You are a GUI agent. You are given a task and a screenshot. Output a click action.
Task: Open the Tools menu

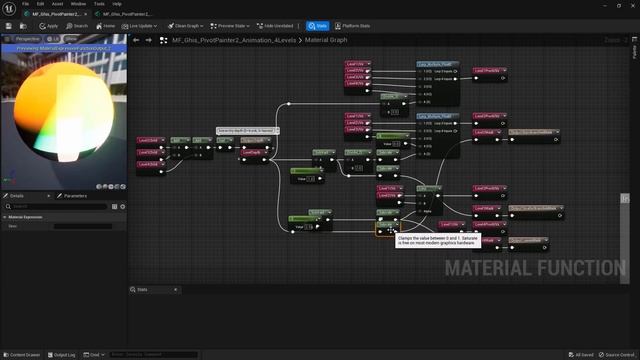(x=99, y=4)
